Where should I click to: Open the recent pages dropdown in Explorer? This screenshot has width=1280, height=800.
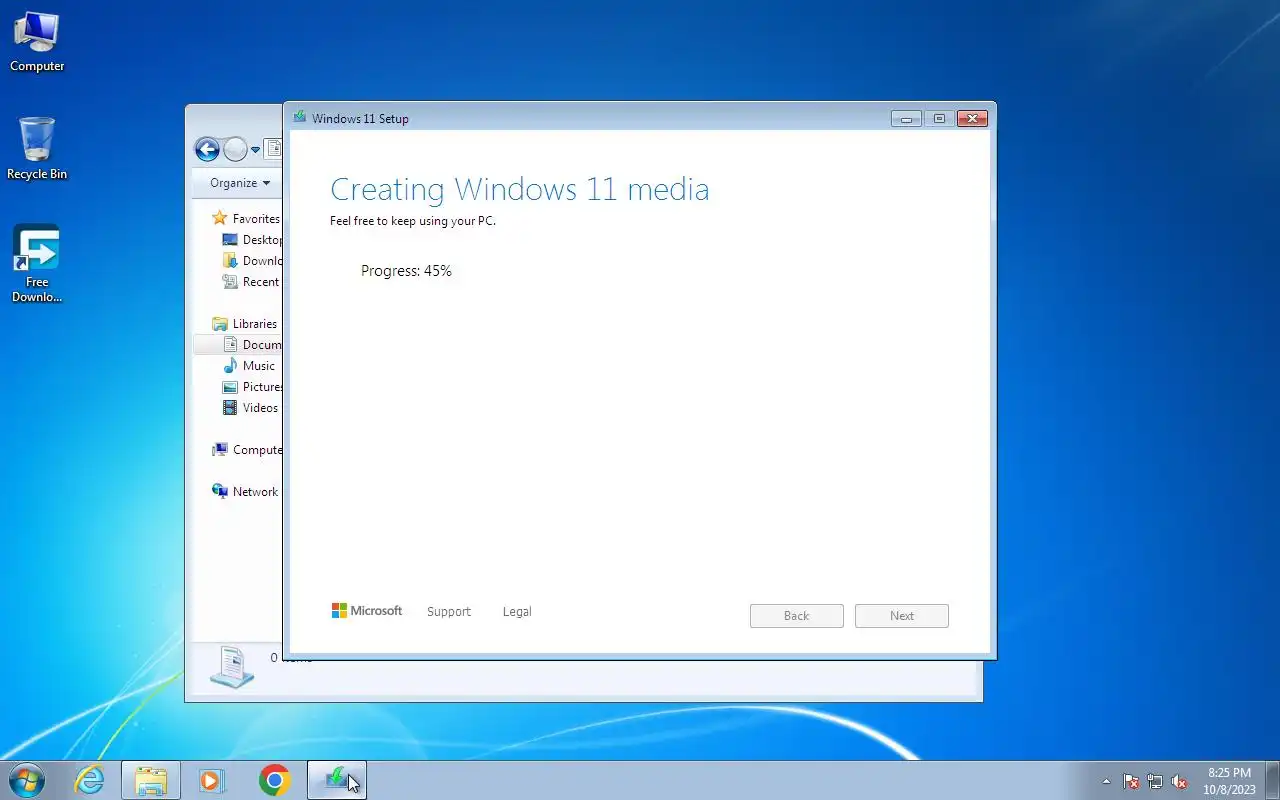pos(255,150)
